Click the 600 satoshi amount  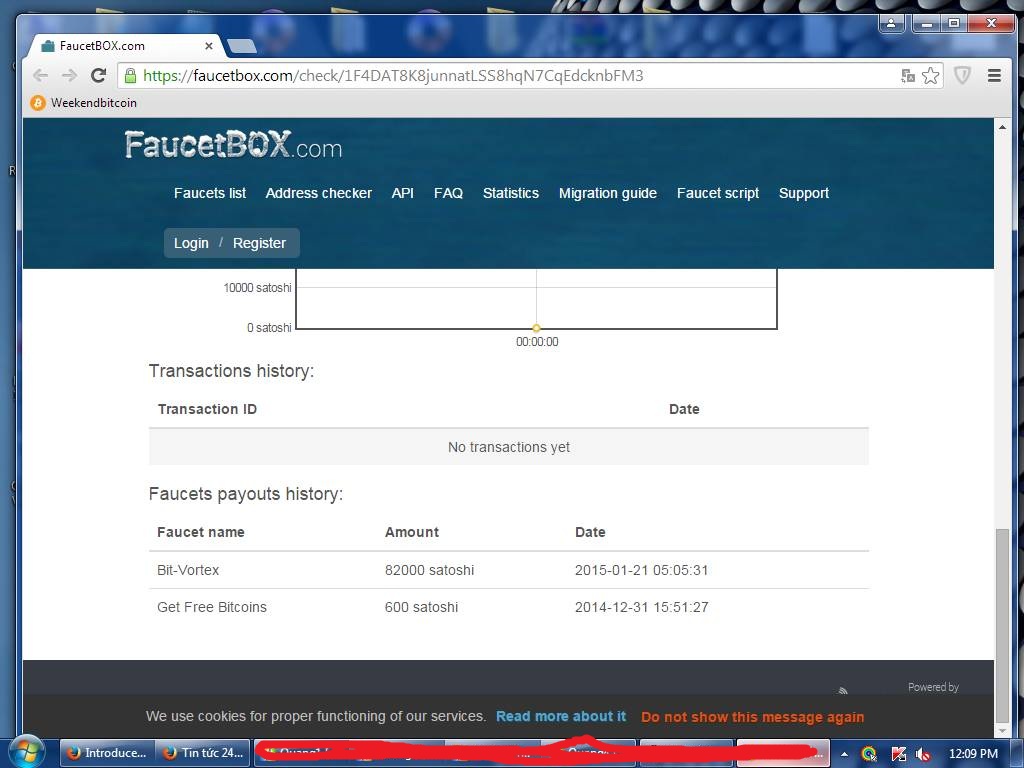pyautogui.click(x=421, y=607)
